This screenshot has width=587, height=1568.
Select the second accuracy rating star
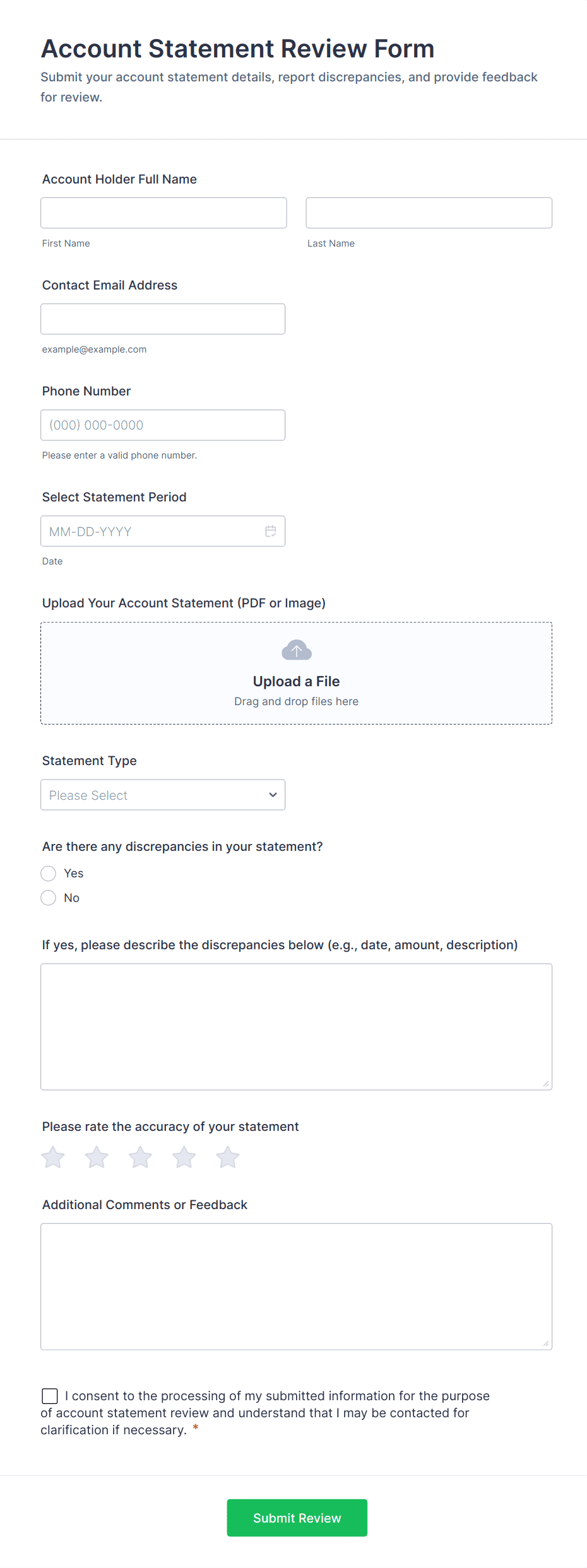pos(97,1157)
